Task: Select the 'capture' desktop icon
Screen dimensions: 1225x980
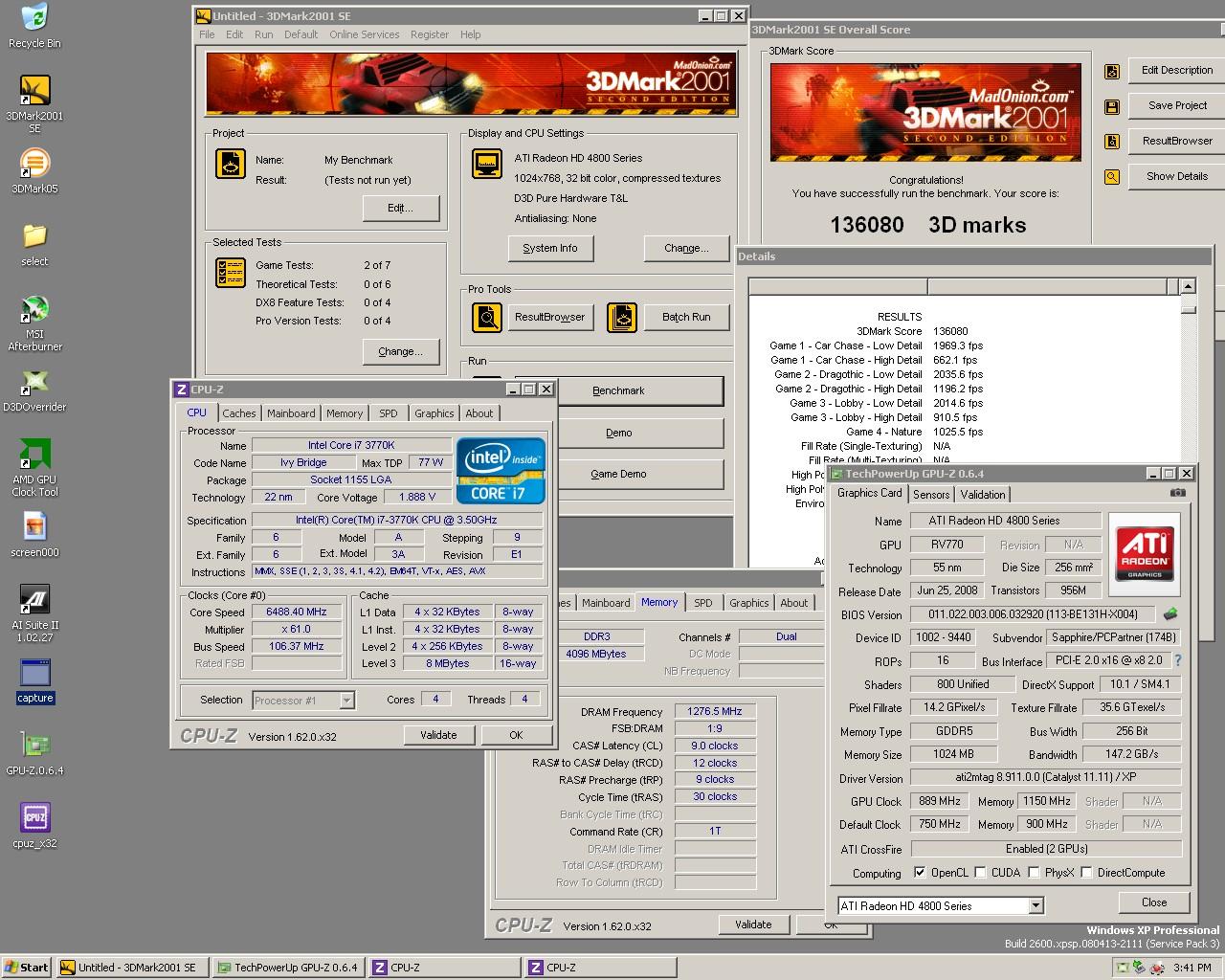Action: click(x=34, y=680)
